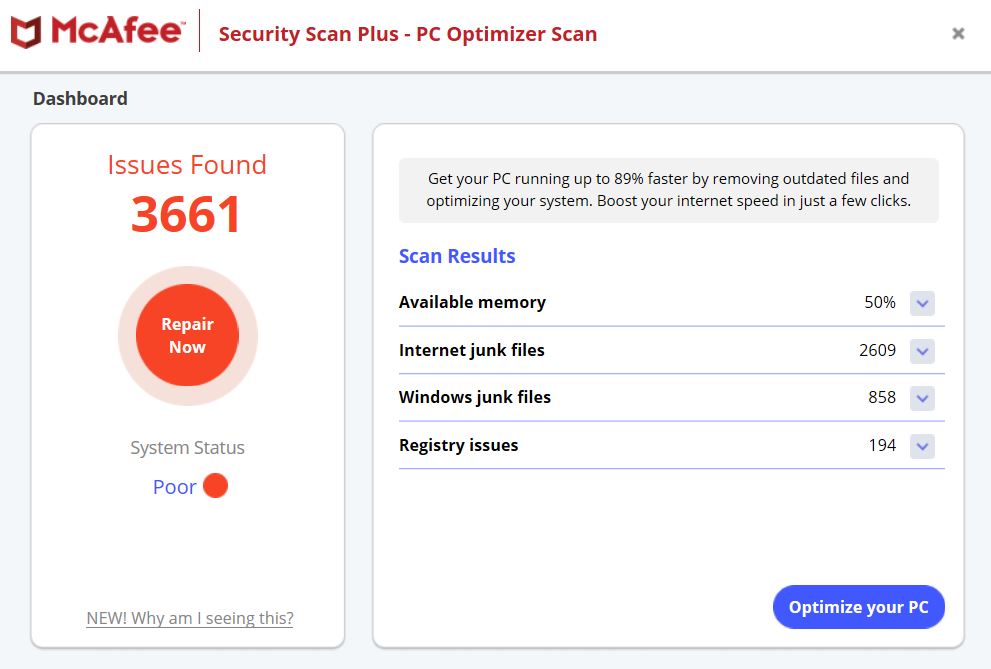
Task: Expand the Available memory details chevron
Action: coord(922,303)
